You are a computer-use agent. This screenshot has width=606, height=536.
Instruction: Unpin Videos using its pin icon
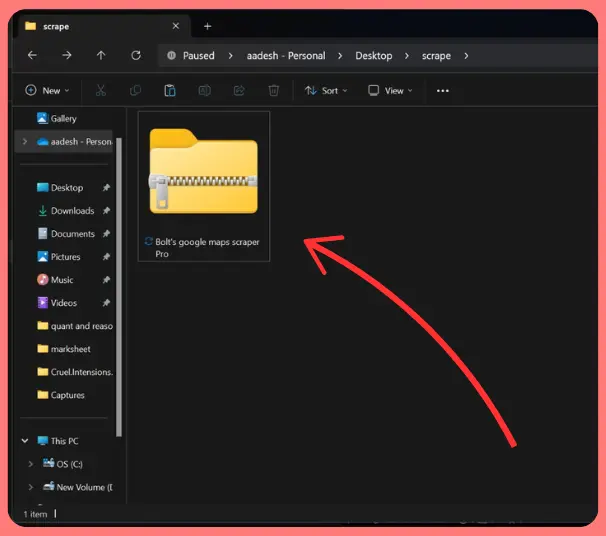coord(106,303)
